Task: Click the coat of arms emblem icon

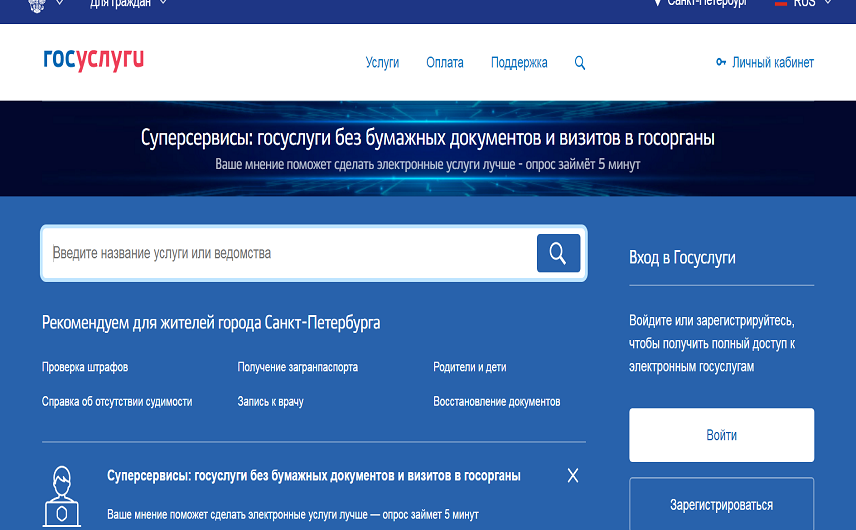Action: pos(37,4)
